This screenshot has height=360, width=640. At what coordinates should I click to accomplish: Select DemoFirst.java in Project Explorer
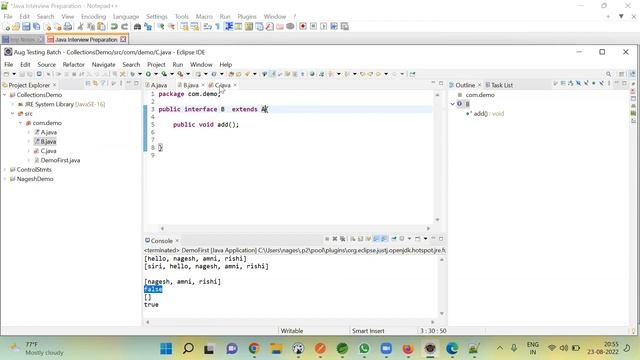(60, 160)
